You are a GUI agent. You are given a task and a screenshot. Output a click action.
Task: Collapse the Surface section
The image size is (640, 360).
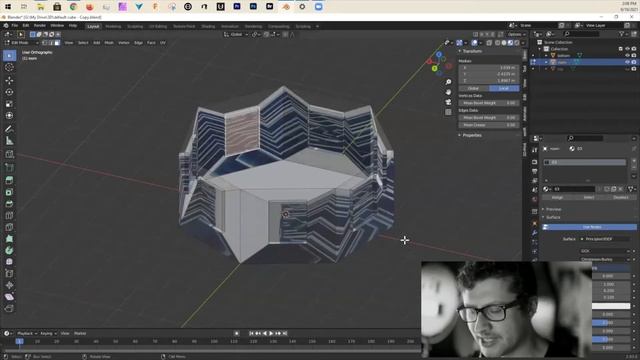tap(552, 217)
